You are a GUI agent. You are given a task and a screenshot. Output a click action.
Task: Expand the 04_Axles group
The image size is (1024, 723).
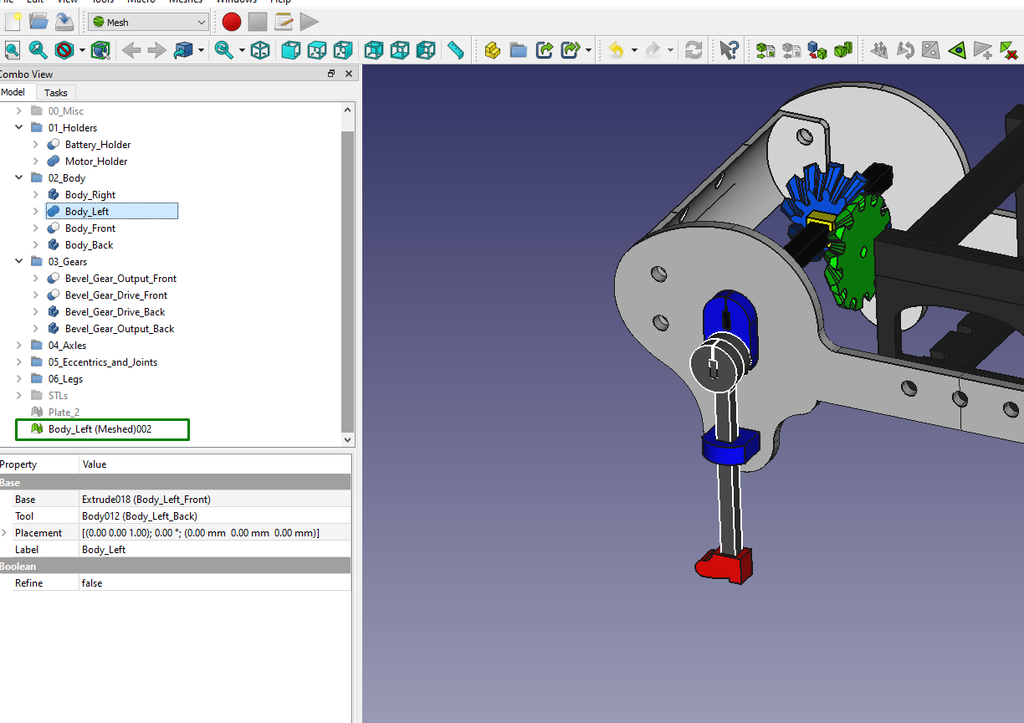(18, 345)
